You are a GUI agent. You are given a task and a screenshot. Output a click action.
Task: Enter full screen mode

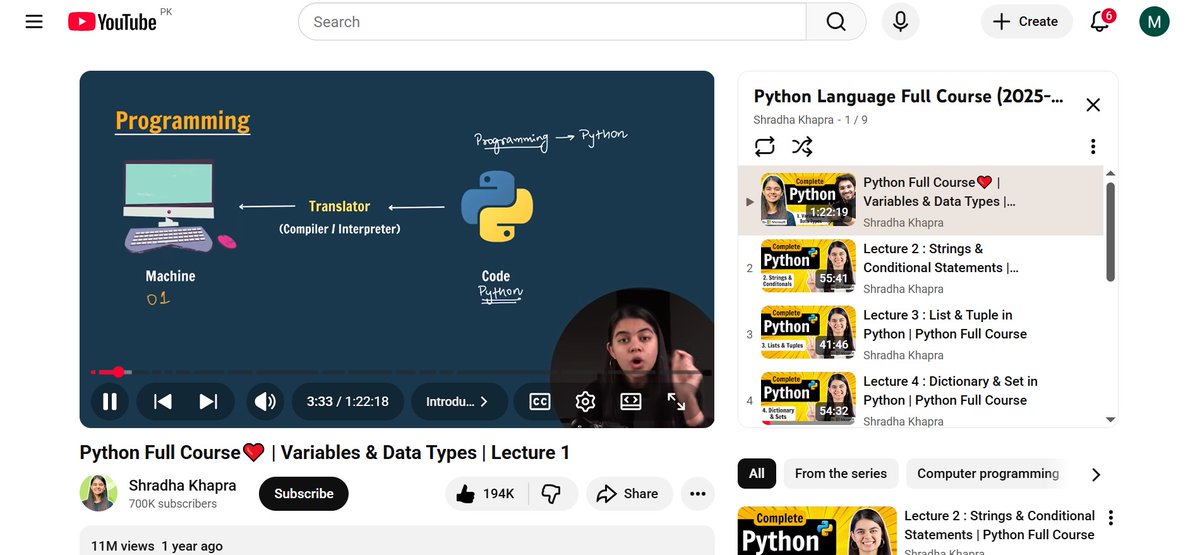[x=677, y=401]
